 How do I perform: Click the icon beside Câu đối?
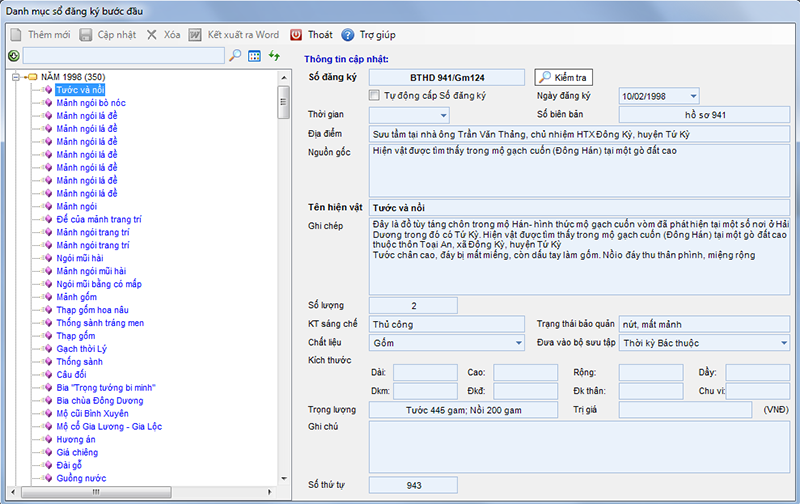click(x=48, y=374)
